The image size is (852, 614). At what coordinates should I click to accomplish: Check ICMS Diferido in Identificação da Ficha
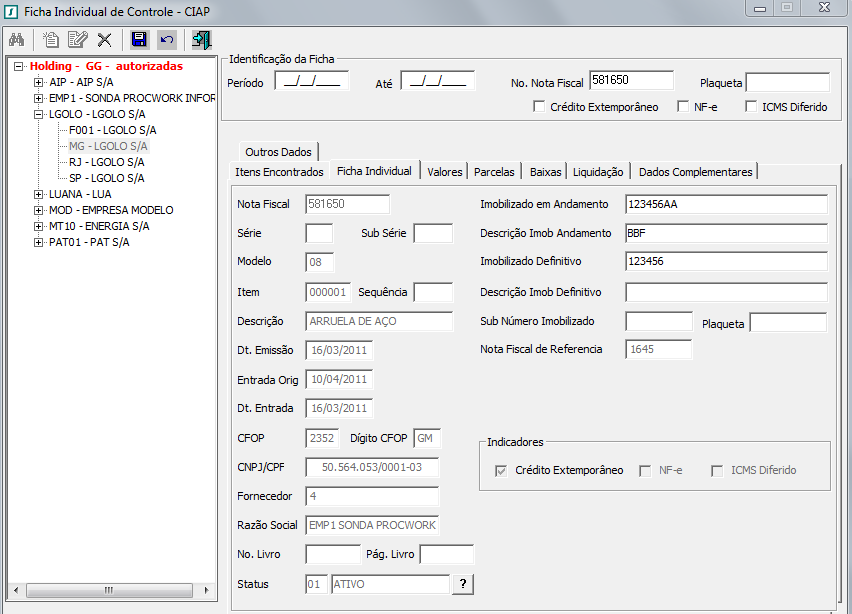[751, 107]
